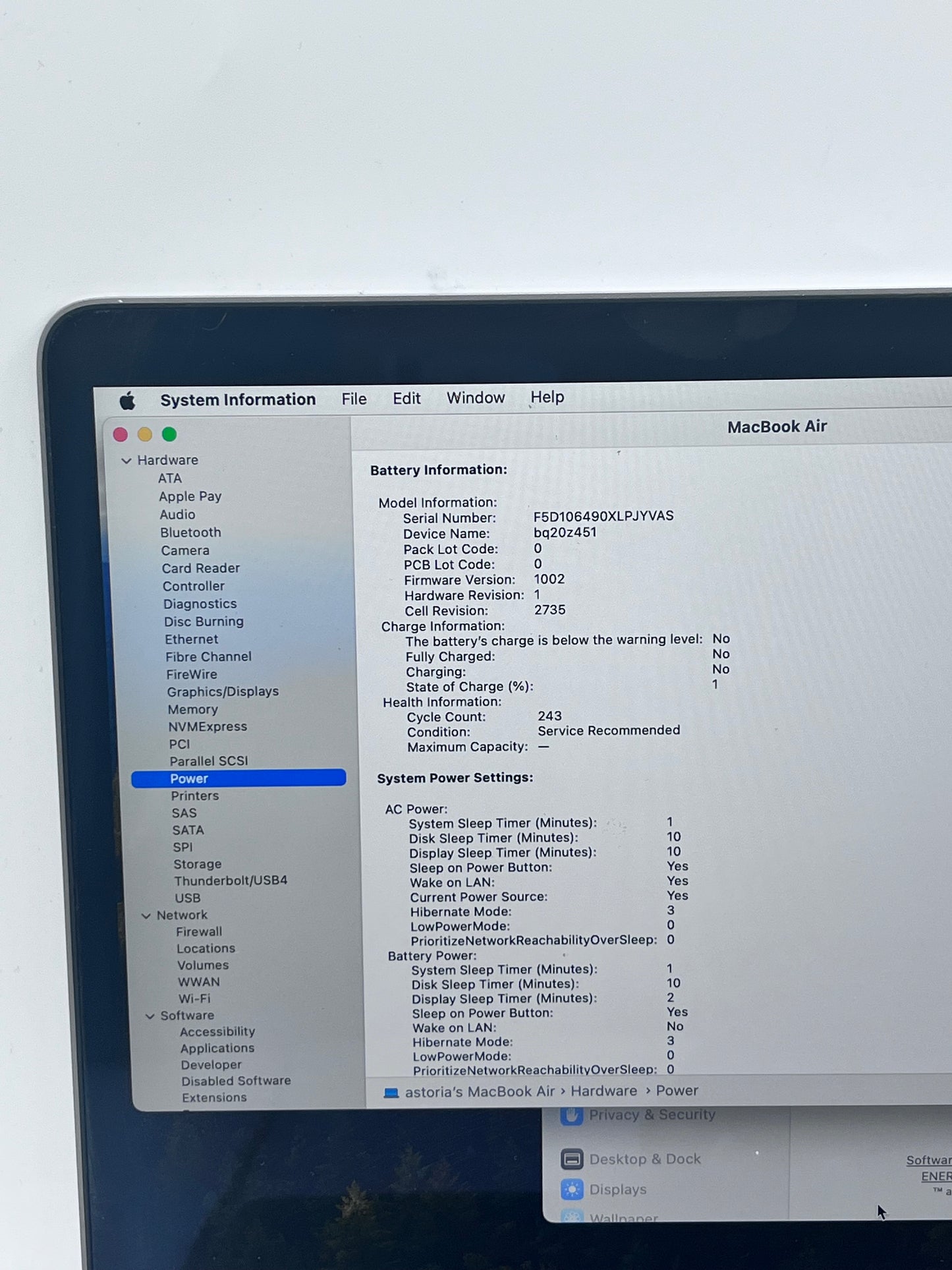The width and height of the screenshot is (952, 1270).
Task: Select Printers in the sidebar
Action: coord(195,796)
